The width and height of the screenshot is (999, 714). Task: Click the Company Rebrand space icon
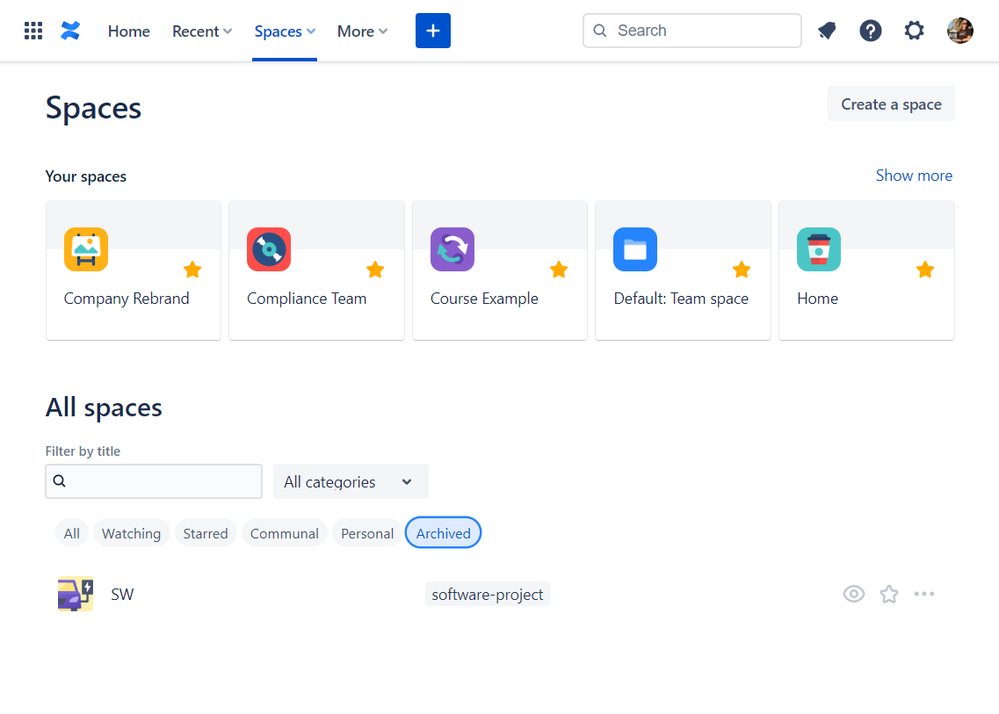tap(86, 249)
